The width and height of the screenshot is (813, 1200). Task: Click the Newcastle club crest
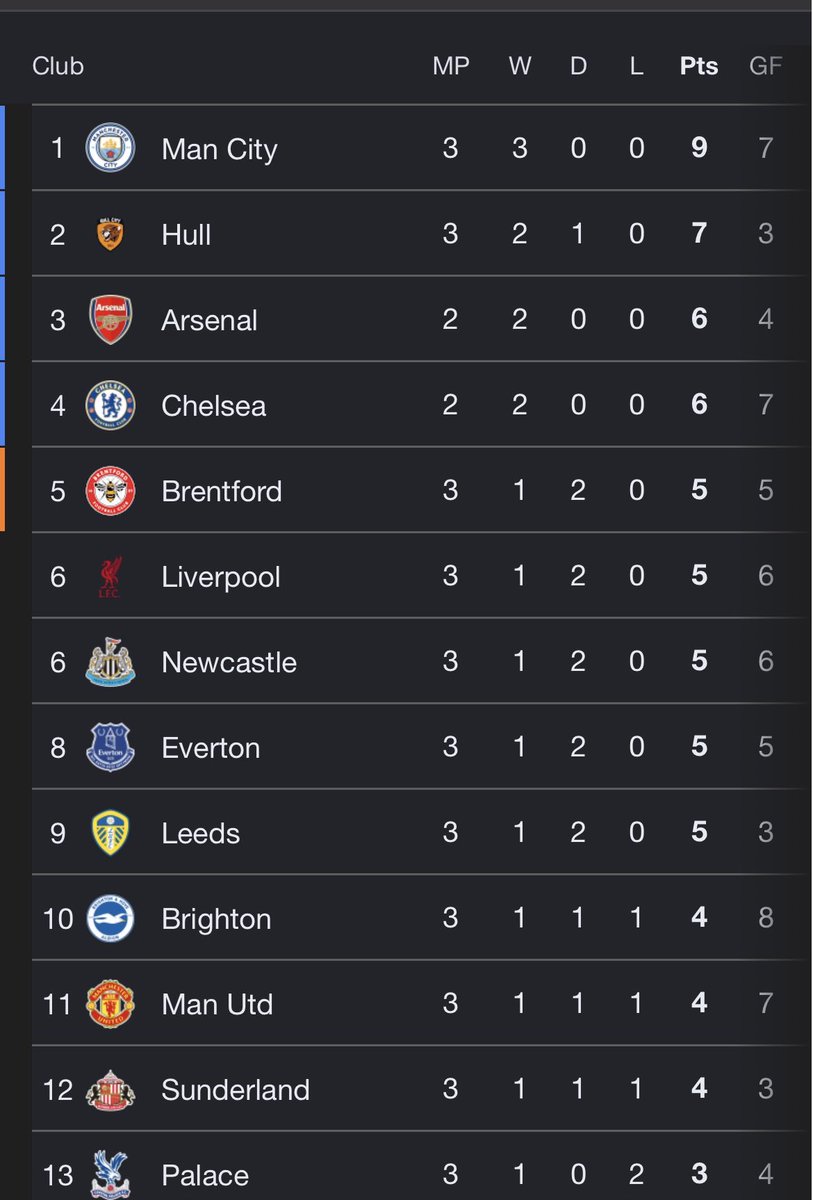point(110,662)
